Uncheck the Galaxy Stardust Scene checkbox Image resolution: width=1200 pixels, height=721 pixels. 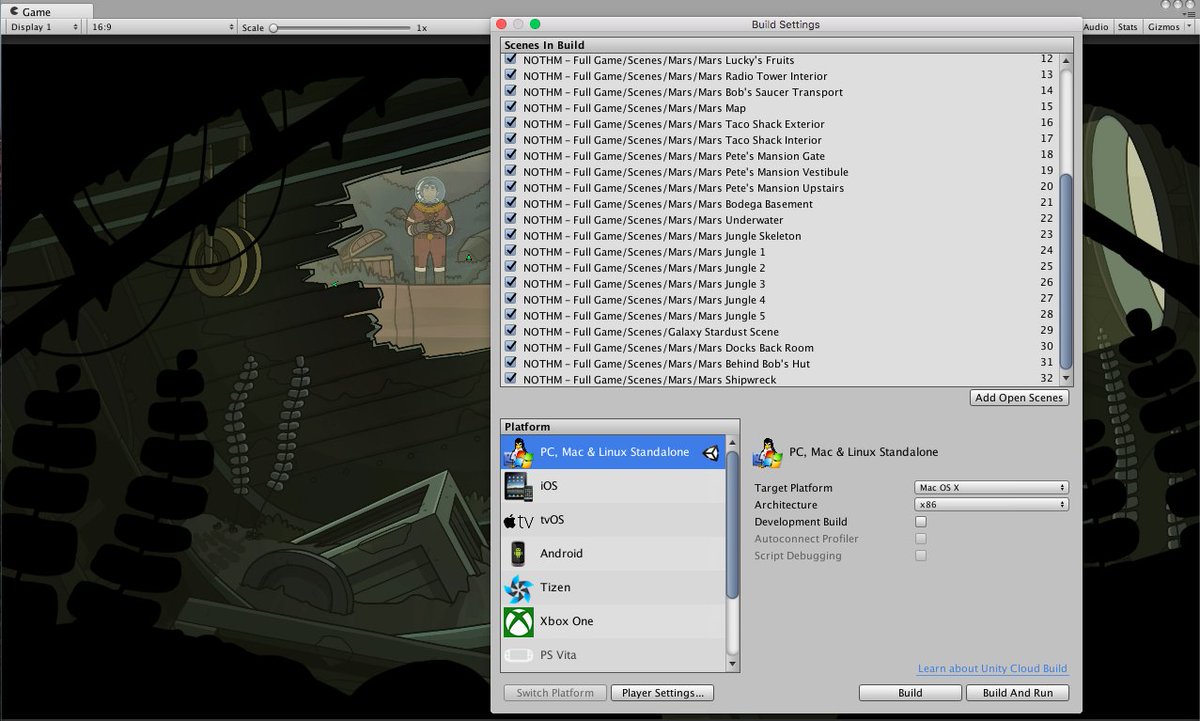point(511,332)
